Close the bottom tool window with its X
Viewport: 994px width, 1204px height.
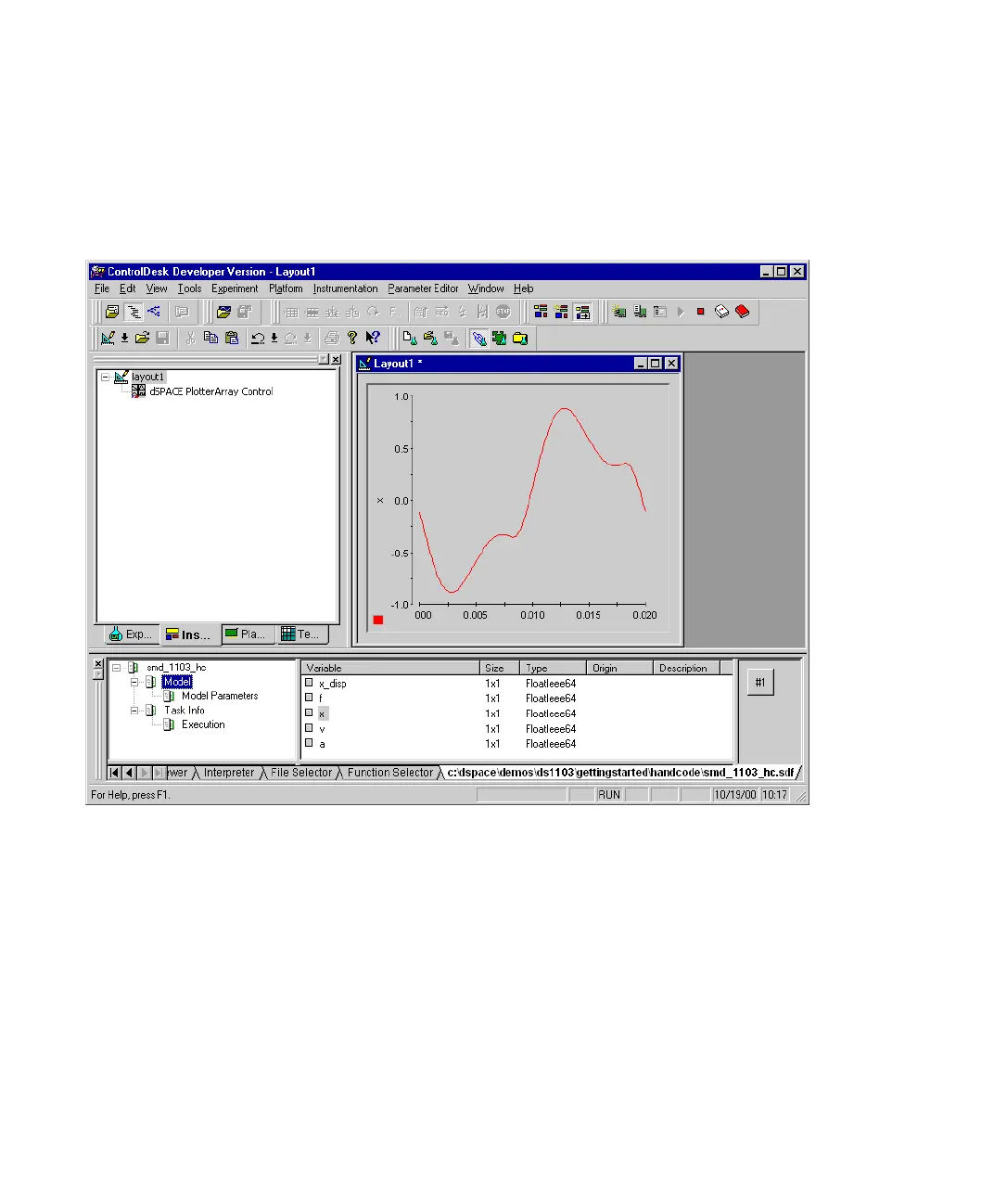point(98,664)
